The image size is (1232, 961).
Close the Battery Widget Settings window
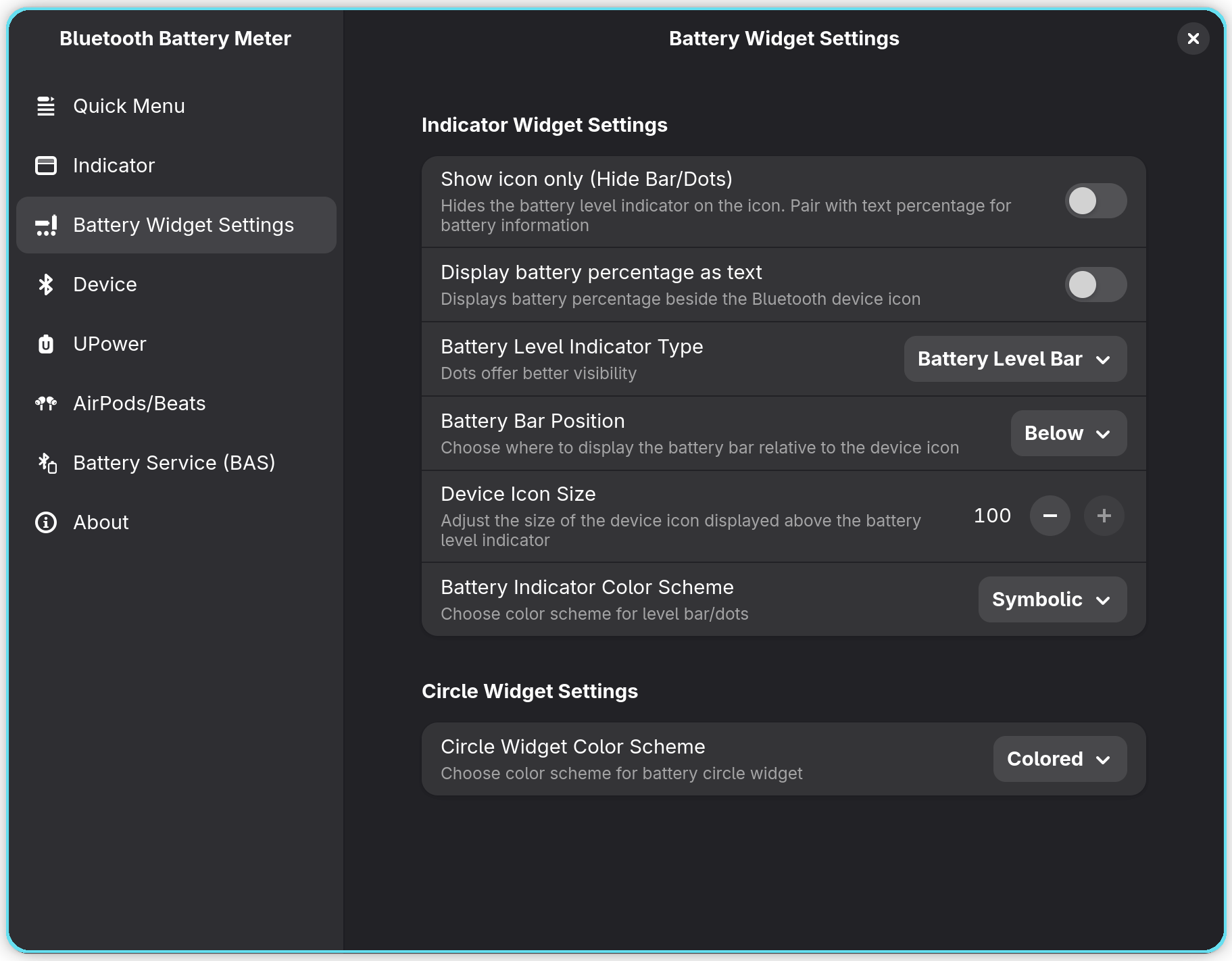[x=1193, y=39]
